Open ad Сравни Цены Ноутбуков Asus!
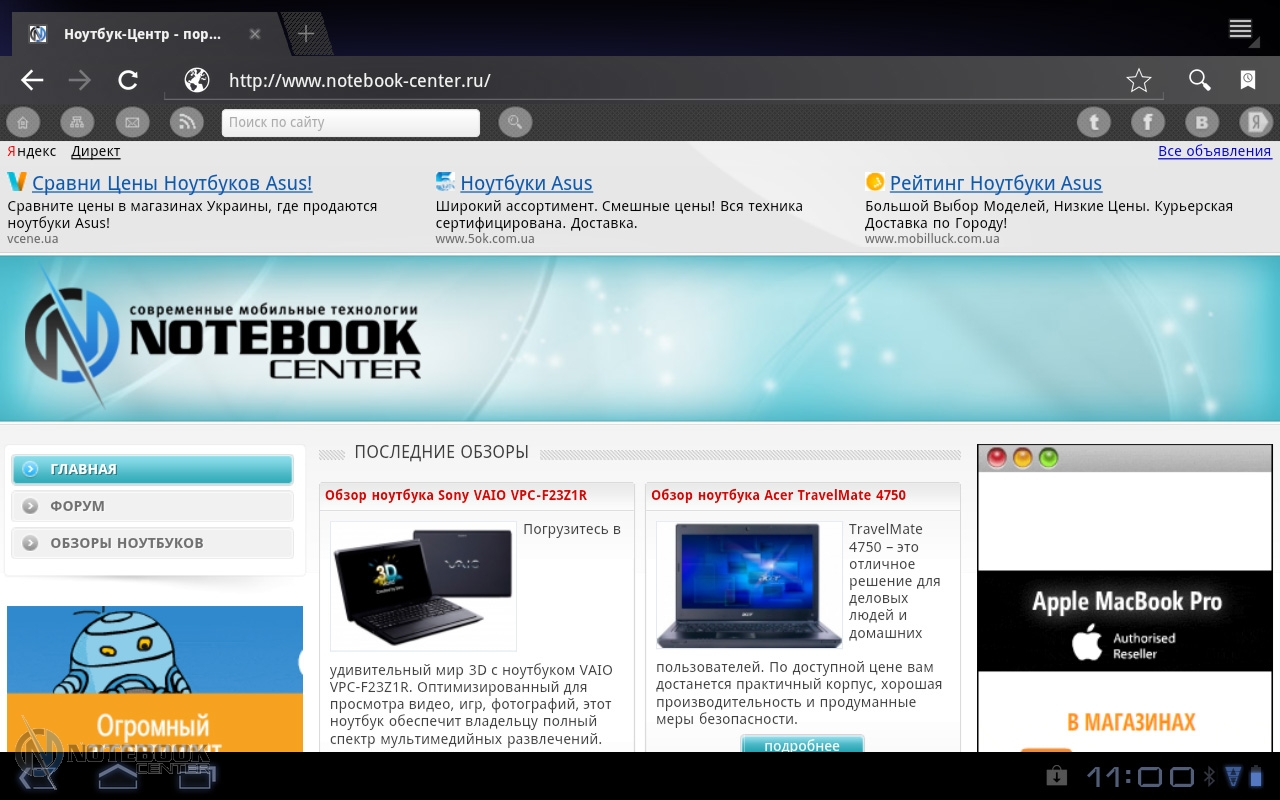The width and height of the screenshot is (1280, 800). 172,183
